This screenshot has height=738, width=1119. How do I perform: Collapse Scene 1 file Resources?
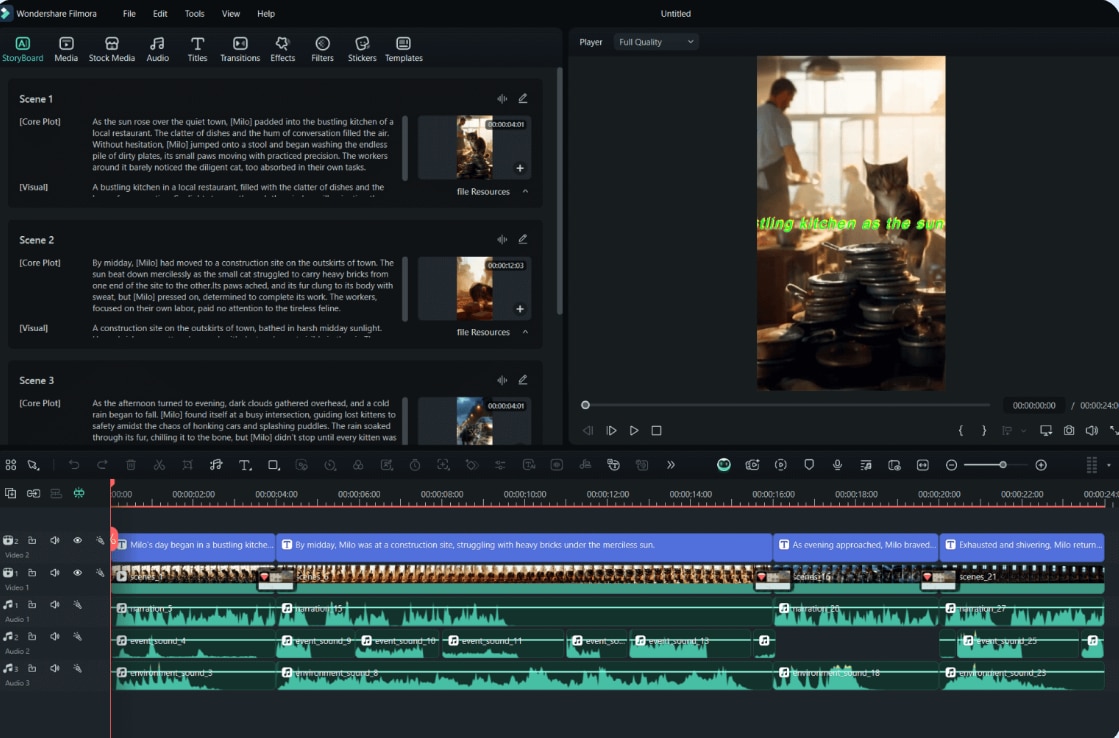(525, 191)
